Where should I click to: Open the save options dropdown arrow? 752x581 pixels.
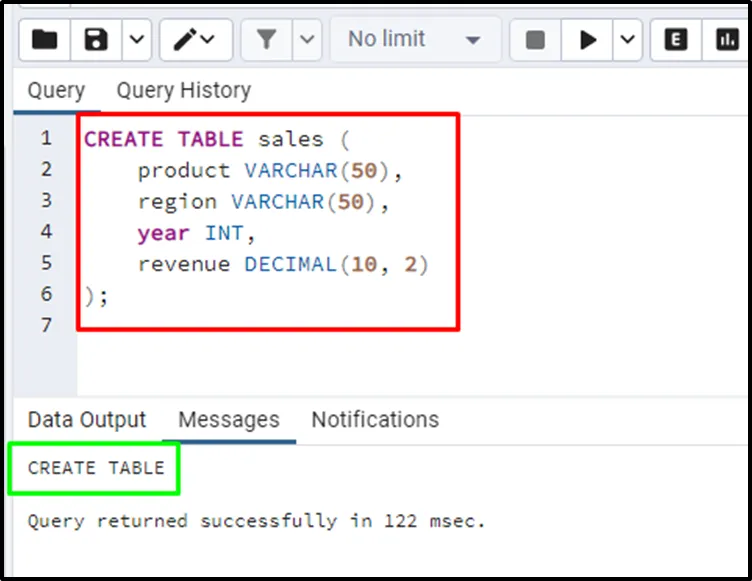[136, 40]
